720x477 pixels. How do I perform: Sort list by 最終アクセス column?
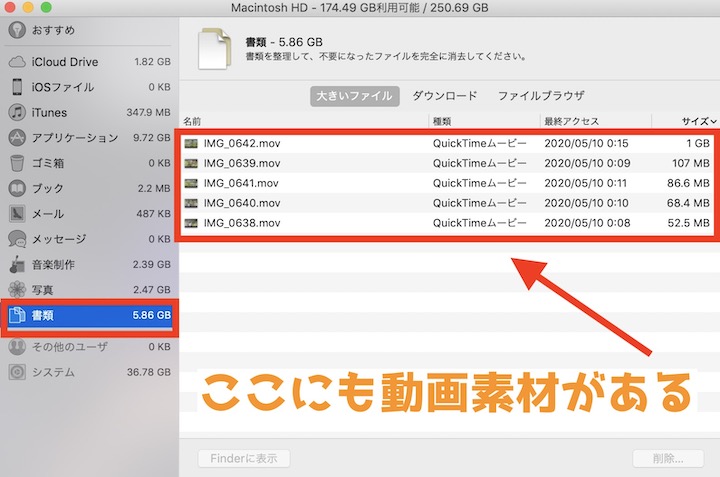(x=570, y=120)
